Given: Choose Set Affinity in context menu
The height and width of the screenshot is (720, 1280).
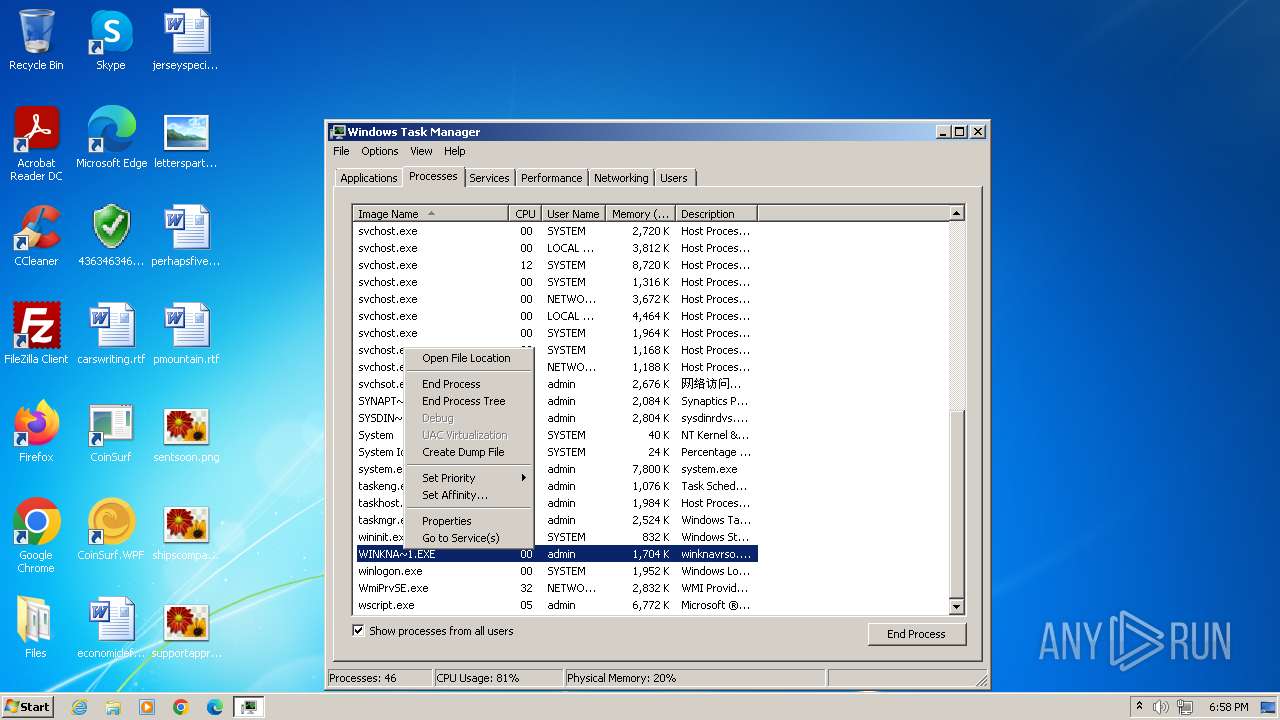Looking at the screenshot, I should (x=468, y=495).
